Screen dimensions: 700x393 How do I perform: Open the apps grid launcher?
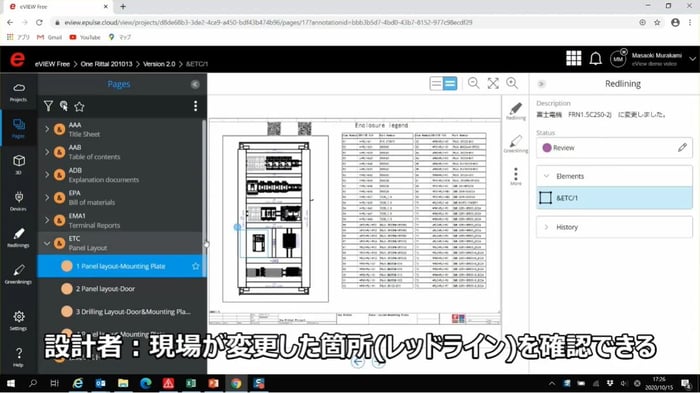point(574,59)
